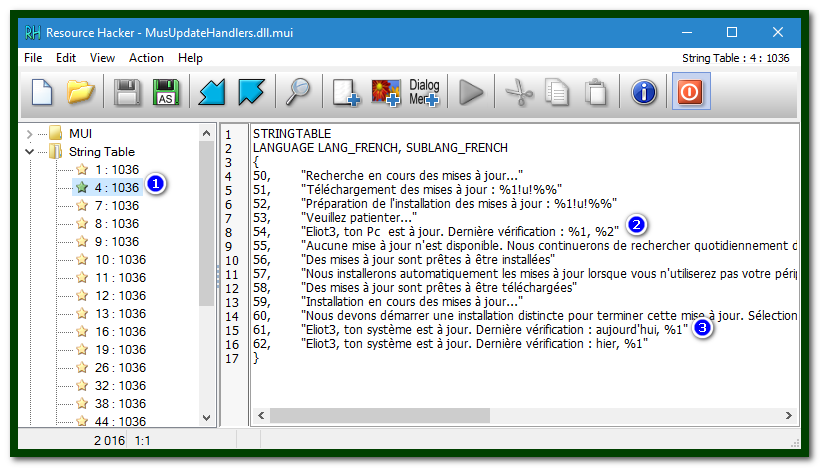Screen dimensions: 820x468
Task: Click STRINGTABLE keyword on line 1
Action: coord(292,134)
